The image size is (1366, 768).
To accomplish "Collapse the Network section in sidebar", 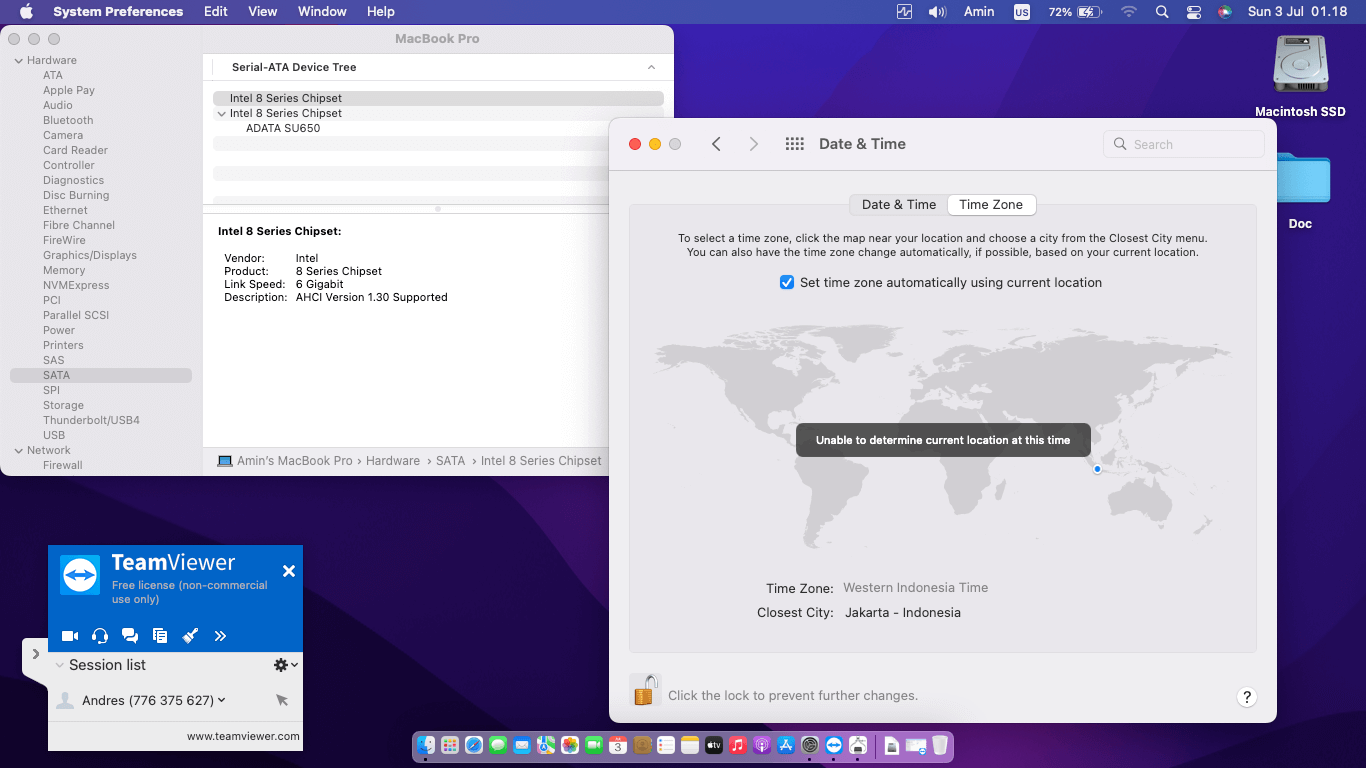I will [x=17, y=450].
